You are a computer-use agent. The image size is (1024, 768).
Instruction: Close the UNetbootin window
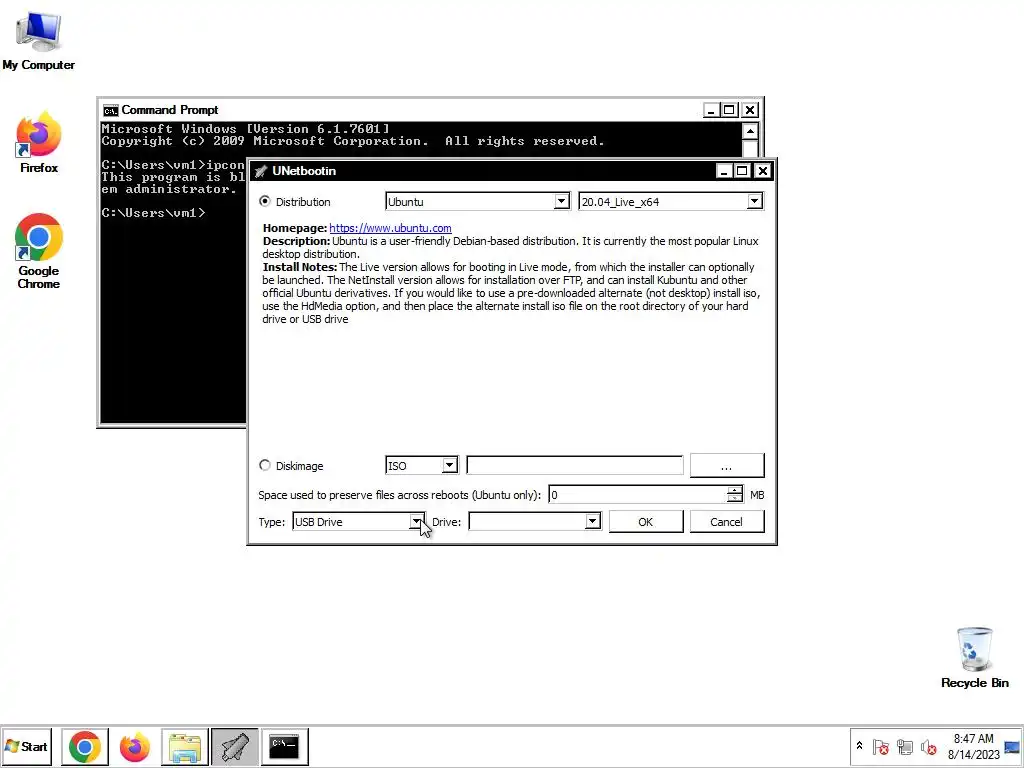762,171
